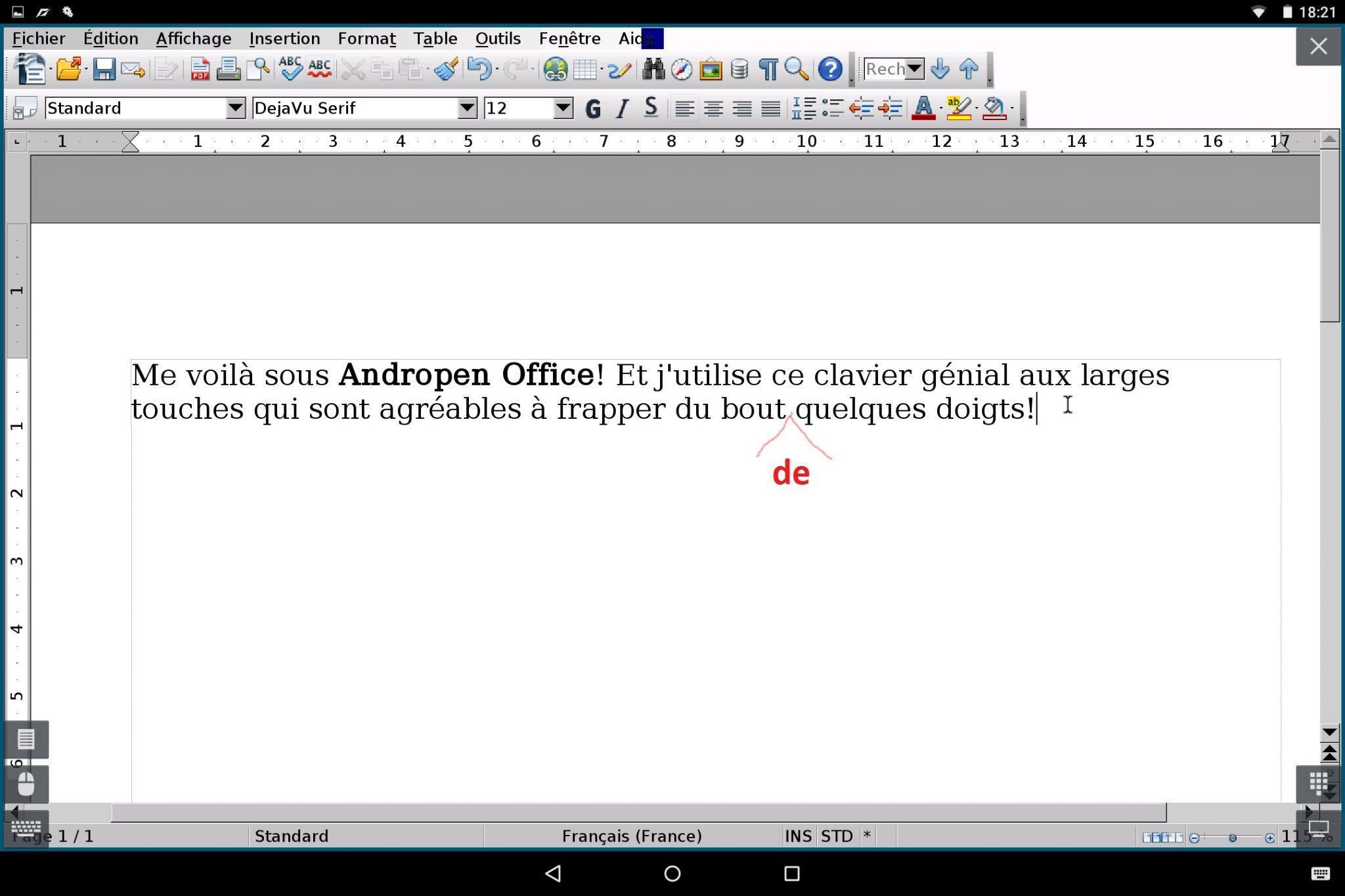Viewport: 1345px width, 896px height.
Task: Open the Outils menu
Action: coord(498,39)
